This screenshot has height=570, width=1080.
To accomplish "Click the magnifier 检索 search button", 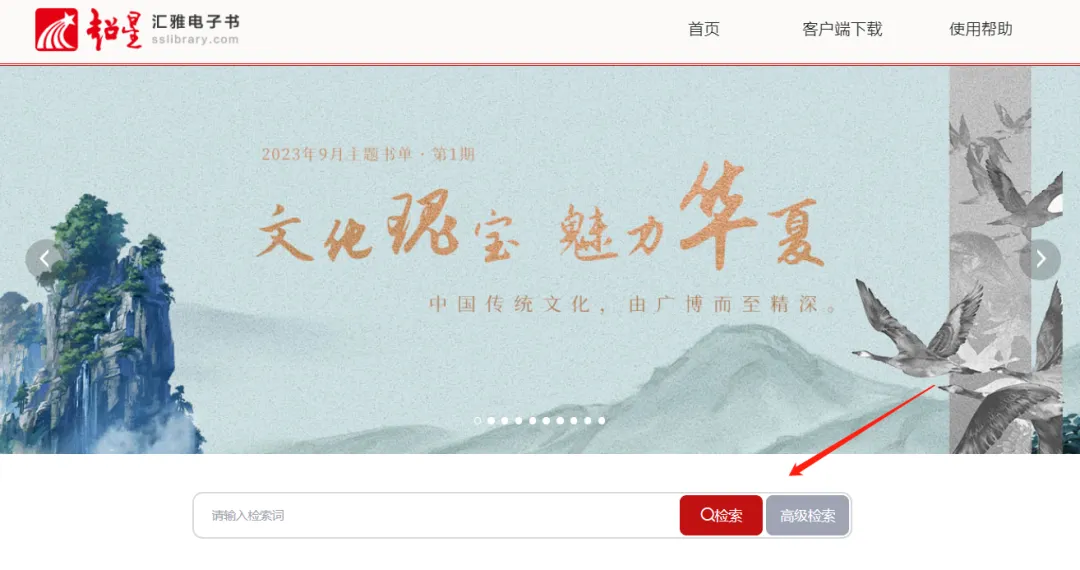I will [721, 516].
